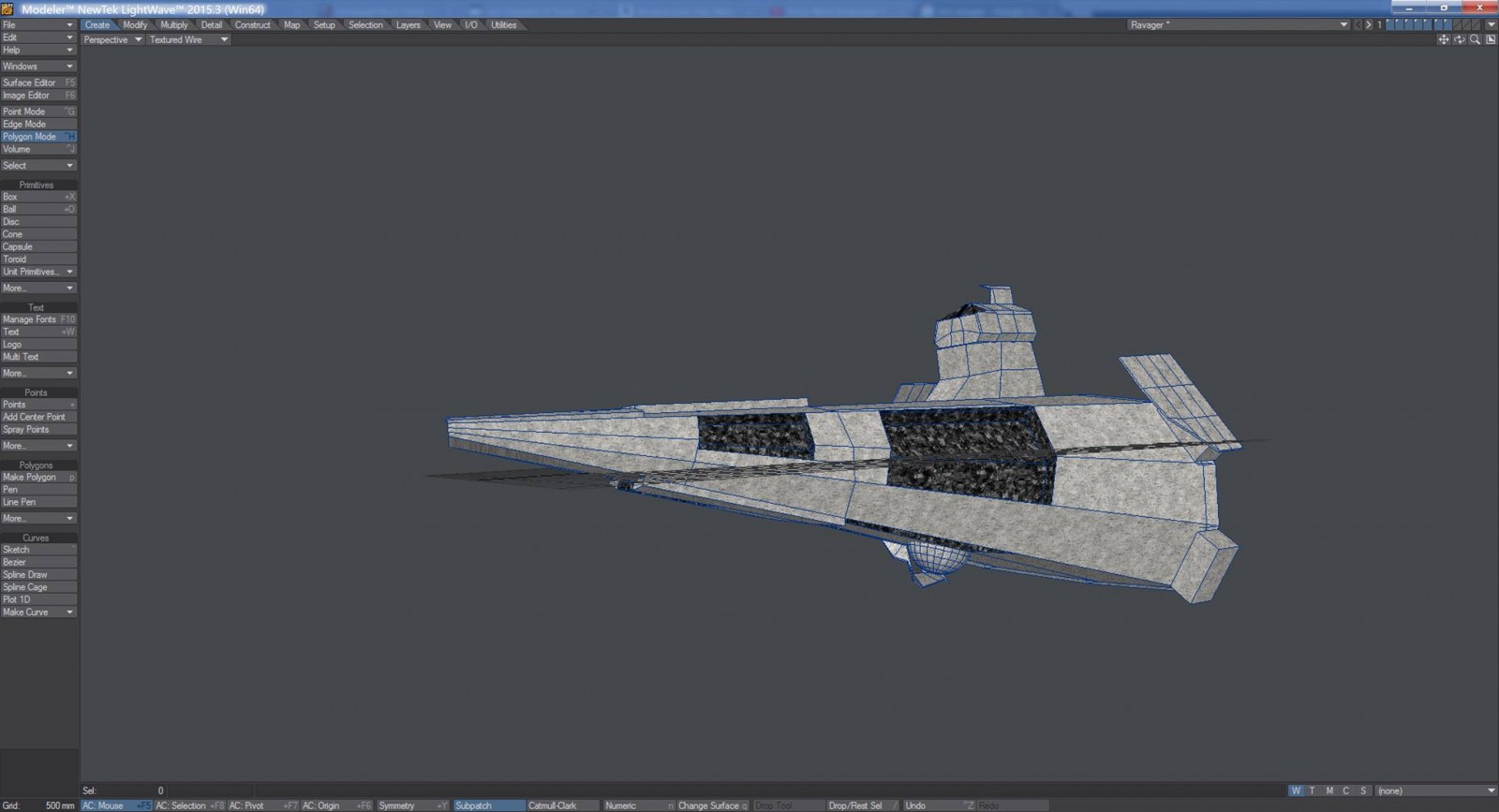The width and height of the screenshot is (1499, 812).
Task: Select Weight map mode W button
Action: point(1296,791)
